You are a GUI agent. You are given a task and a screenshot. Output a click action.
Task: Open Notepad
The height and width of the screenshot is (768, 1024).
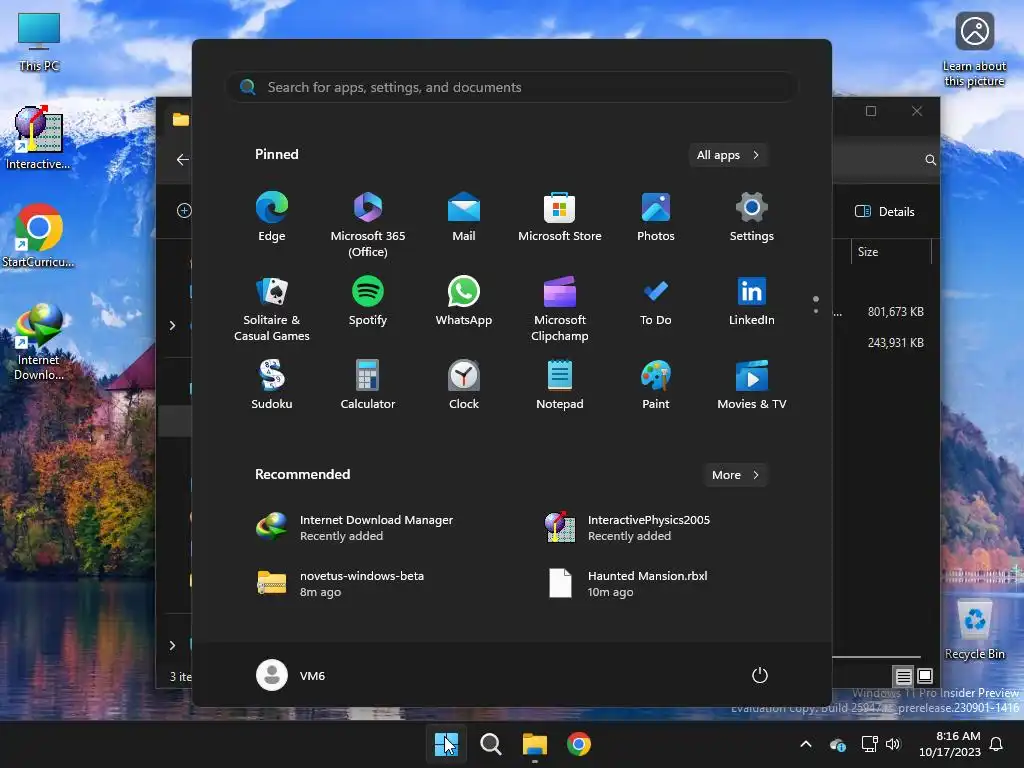tap(560, 385)
